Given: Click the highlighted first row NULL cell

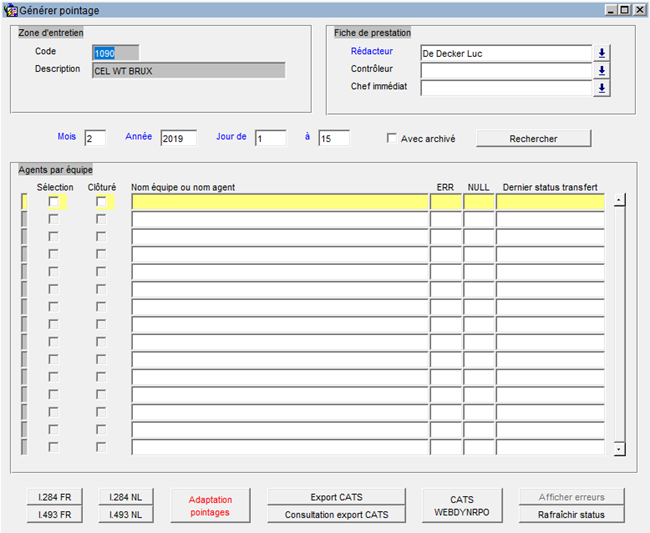Looking at the screenshot, I should click(x=479, y=202).
